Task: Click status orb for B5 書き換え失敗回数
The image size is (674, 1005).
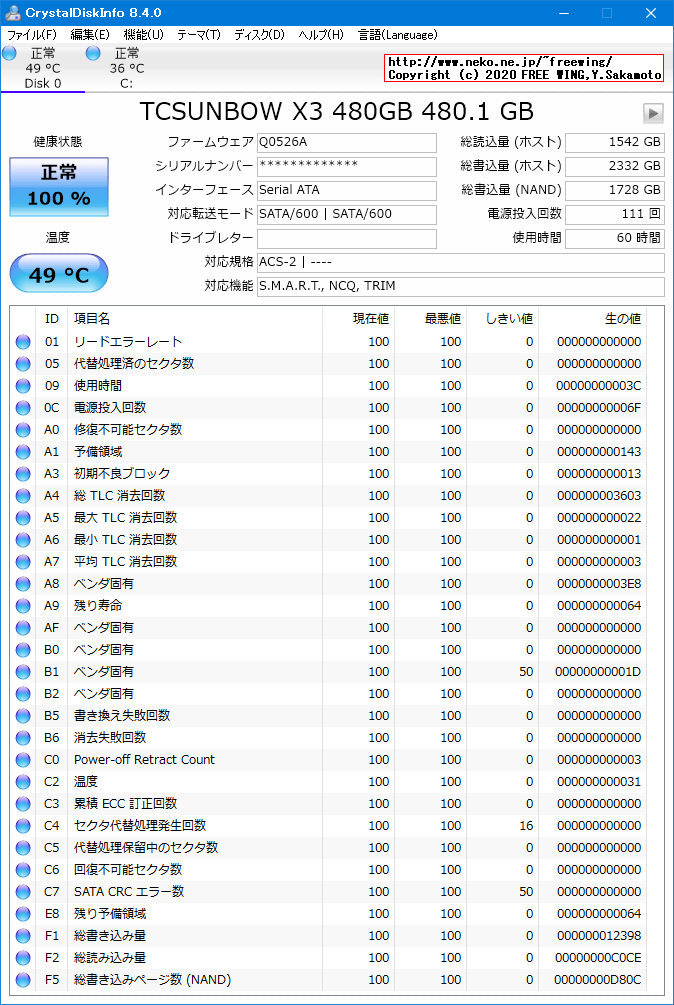Action: pos(23,715)
